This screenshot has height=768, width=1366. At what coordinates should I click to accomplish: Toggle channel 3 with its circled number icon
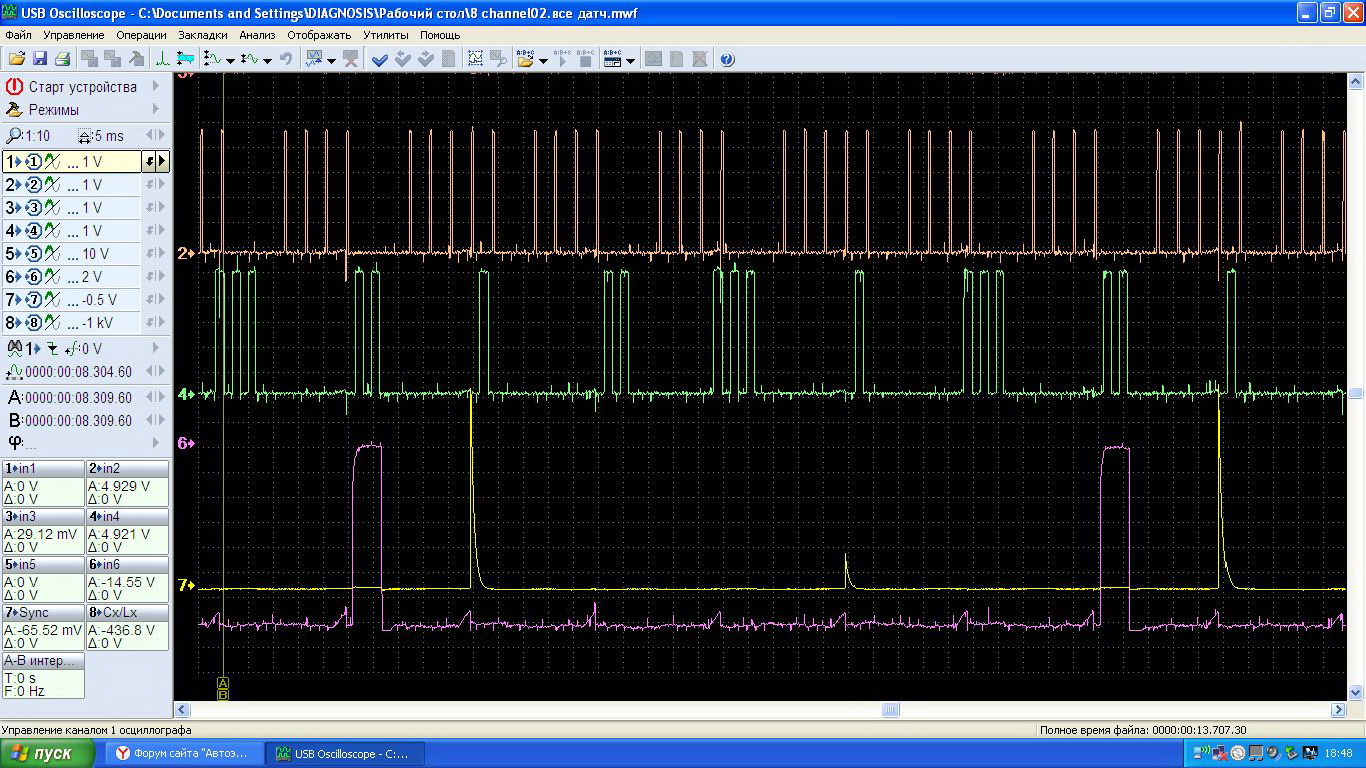click(33, 207)
